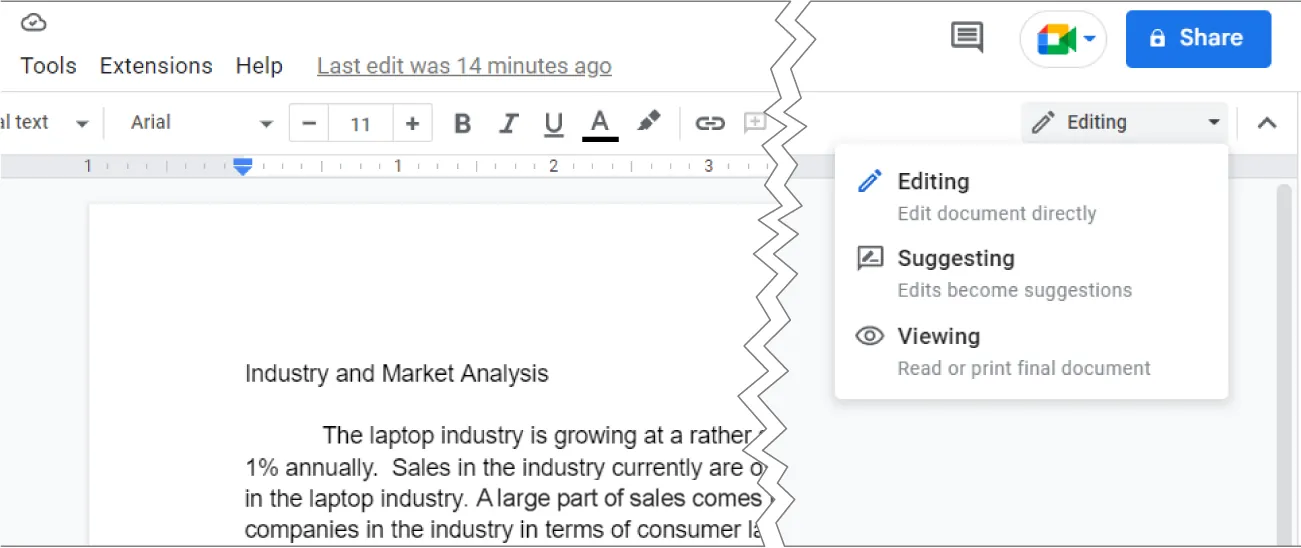Underline the selected text

(553, 123)
